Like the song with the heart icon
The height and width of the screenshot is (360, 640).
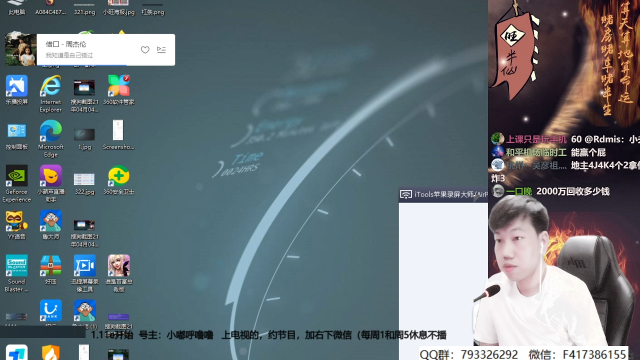[x=145, y=50]
